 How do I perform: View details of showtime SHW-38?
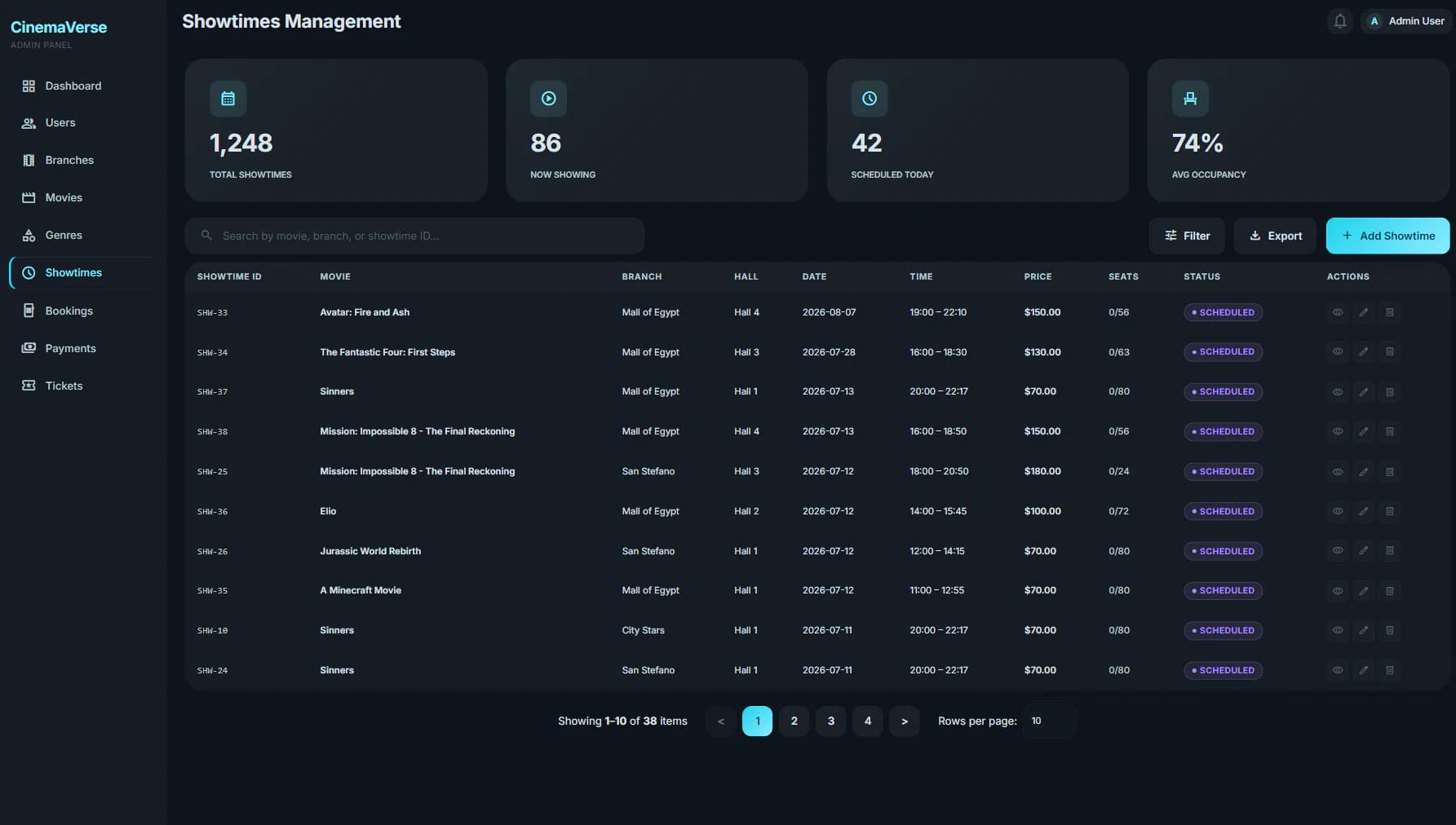click(x=1338, y=431)
